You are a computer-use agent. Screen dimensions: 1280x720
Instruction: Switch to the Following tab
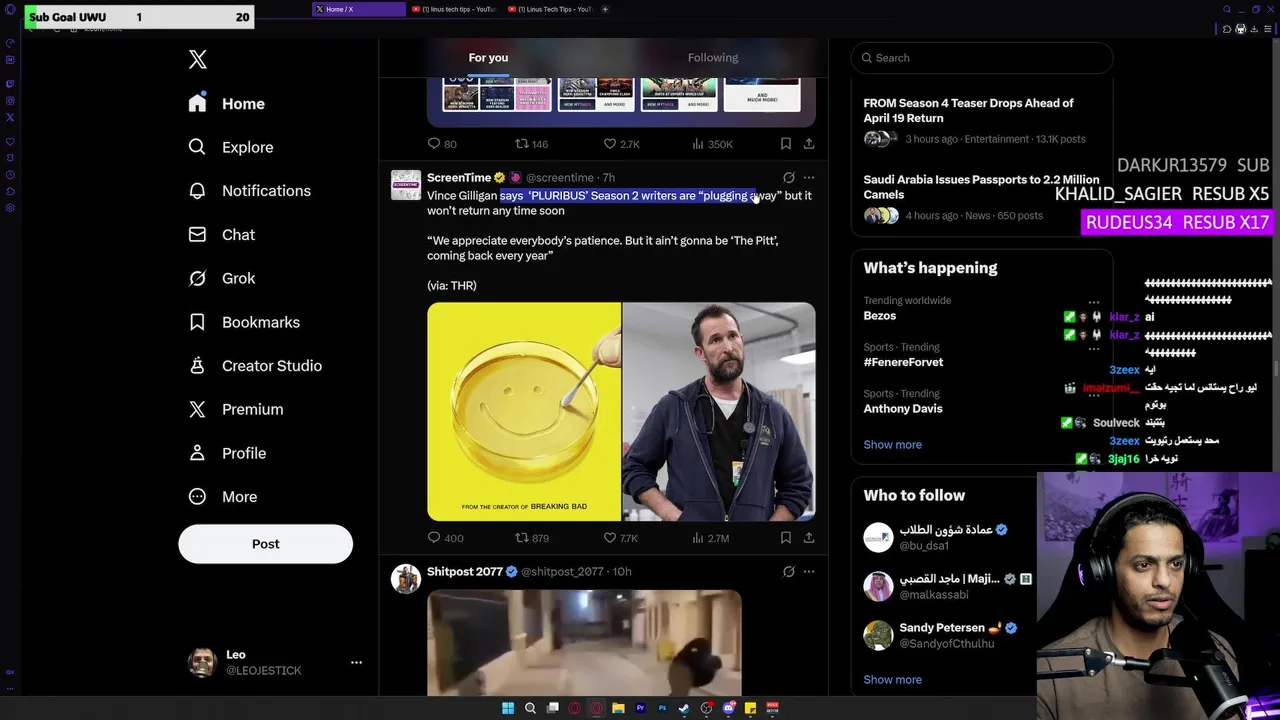(713, 58)
